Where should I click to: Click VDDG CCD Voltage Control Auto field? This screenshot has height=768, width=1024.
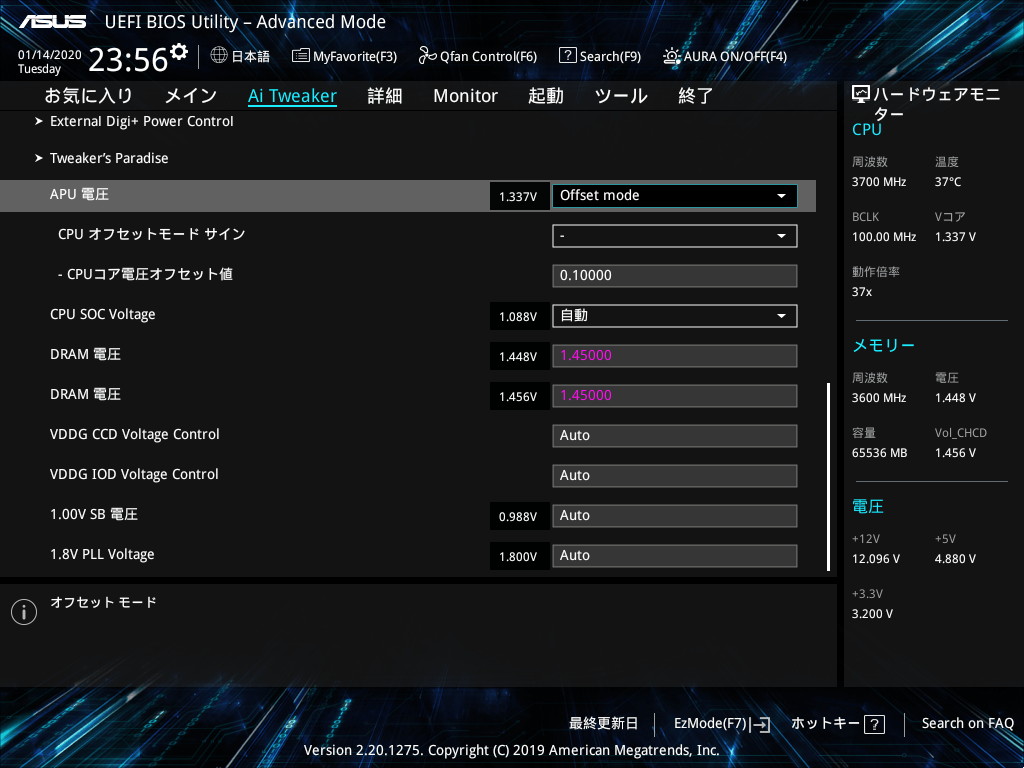coord(675,436)
